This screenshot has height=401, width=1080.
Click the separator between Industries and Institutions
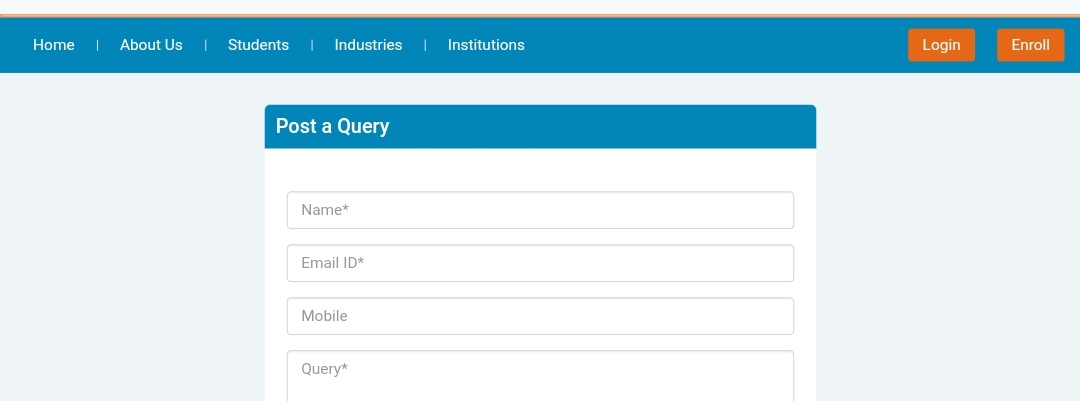(x=425, y=45)
